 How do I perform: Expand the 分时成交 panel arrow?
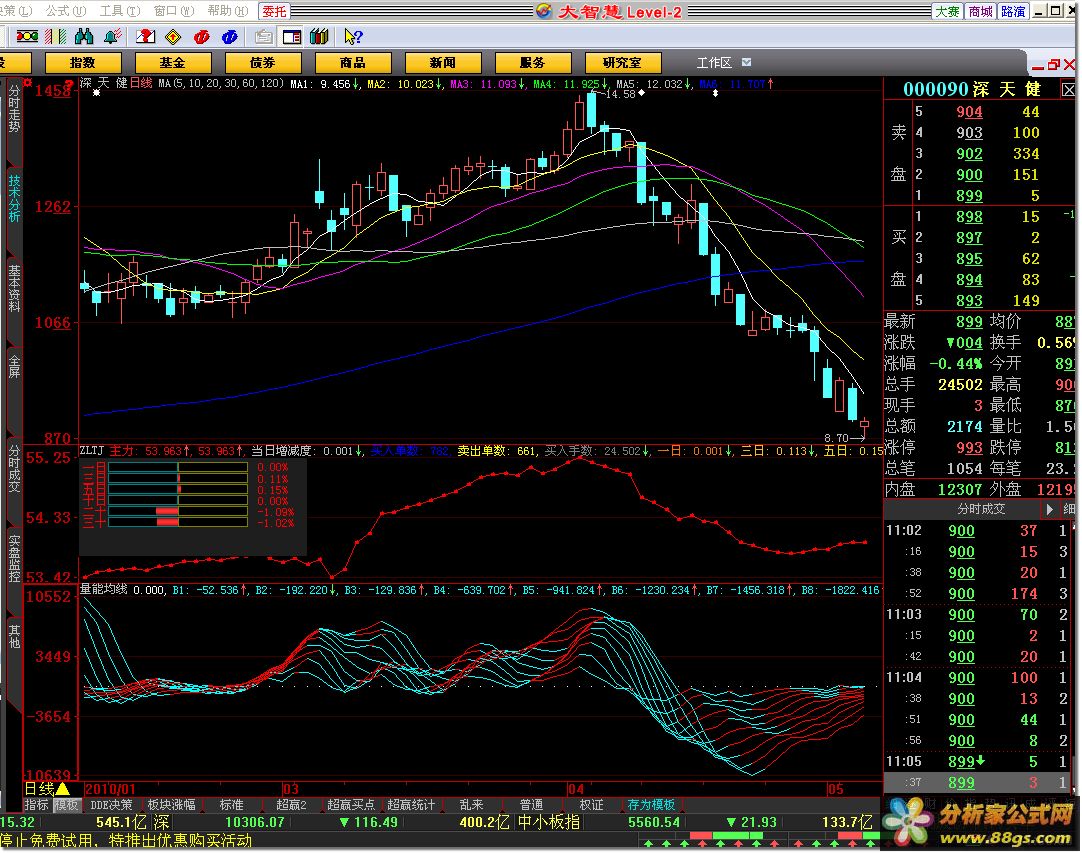pyautogui.click(x=1049, y=509)
